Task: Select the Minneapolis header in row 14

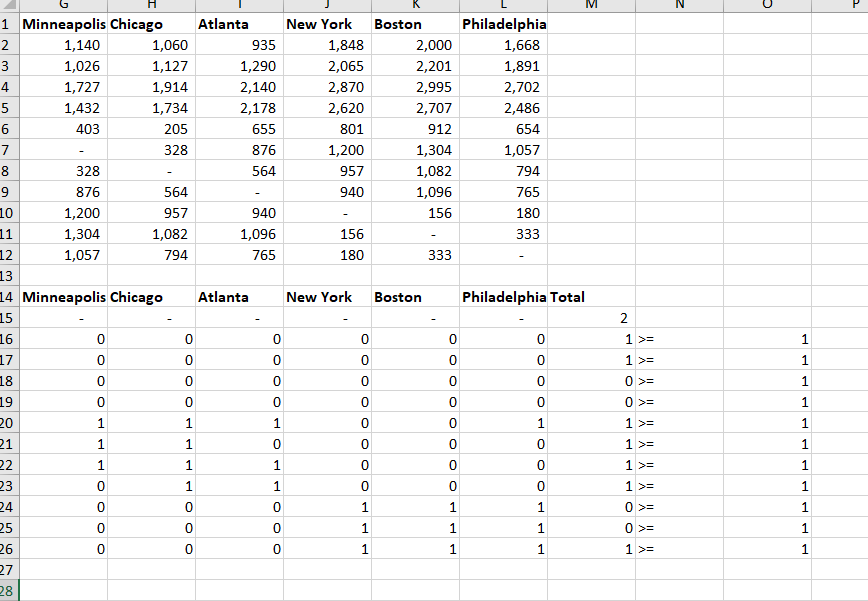Action: (63, 297)
